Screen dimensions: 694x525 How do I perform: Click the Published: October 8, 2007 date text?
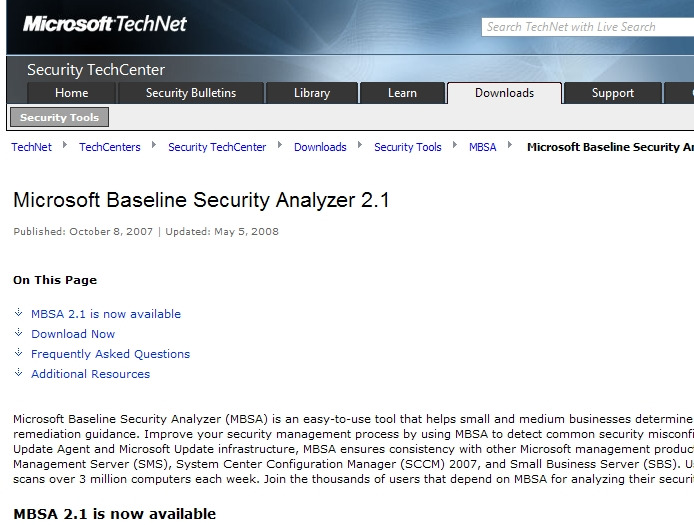[x=83, y=232]
